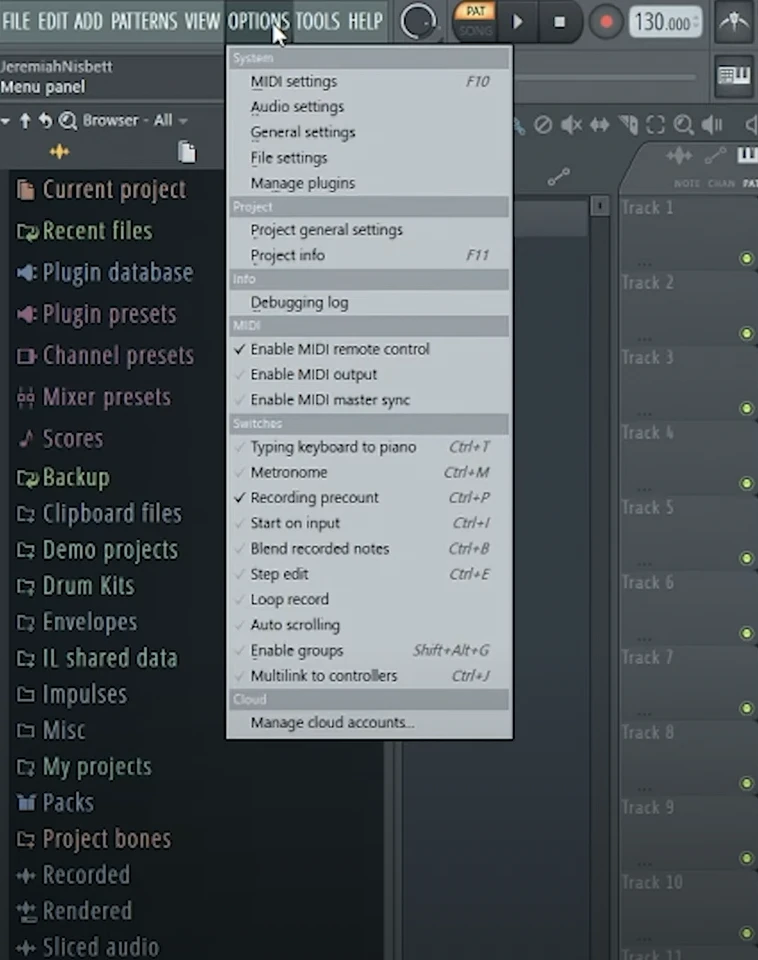This screenshot has height=960, width=758.
Task: Open the Browser - All dropdown arrow
Action: [183, 121]
